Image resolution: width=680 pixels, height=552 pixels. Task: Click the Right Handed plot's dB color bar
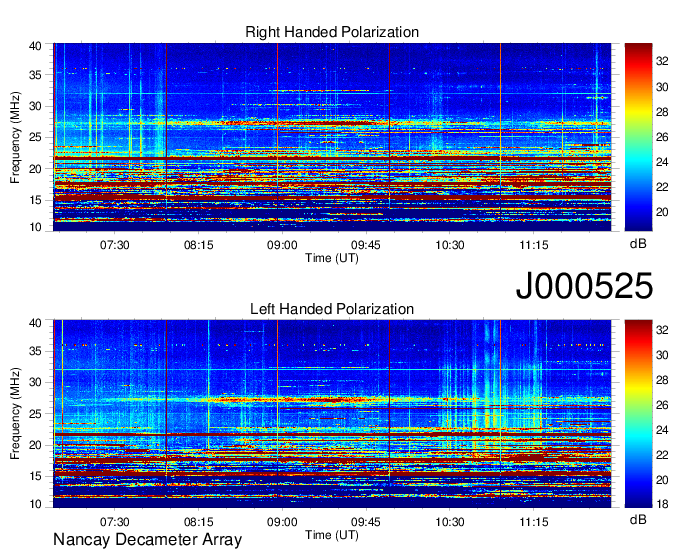point(638,137)
